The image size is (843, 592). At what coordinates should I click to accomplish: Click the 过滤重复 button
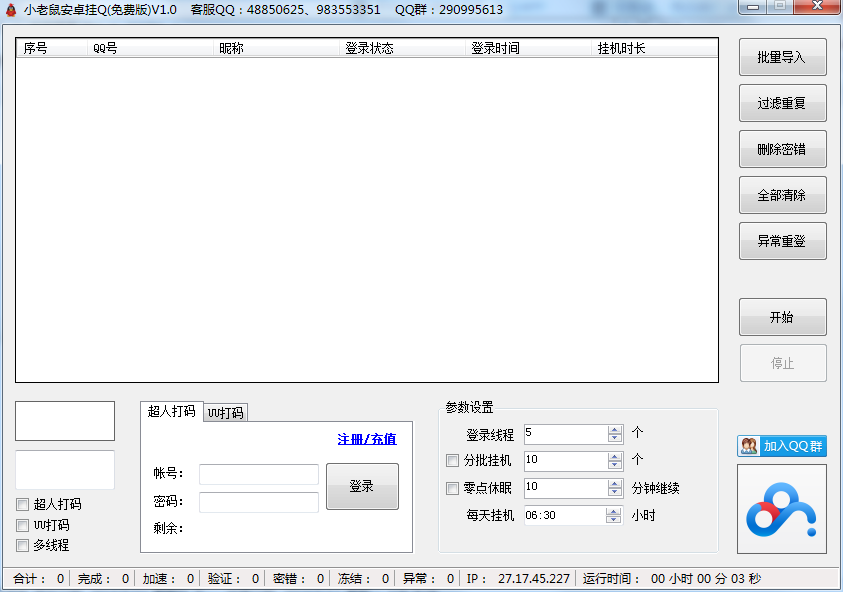coord(782,103)
